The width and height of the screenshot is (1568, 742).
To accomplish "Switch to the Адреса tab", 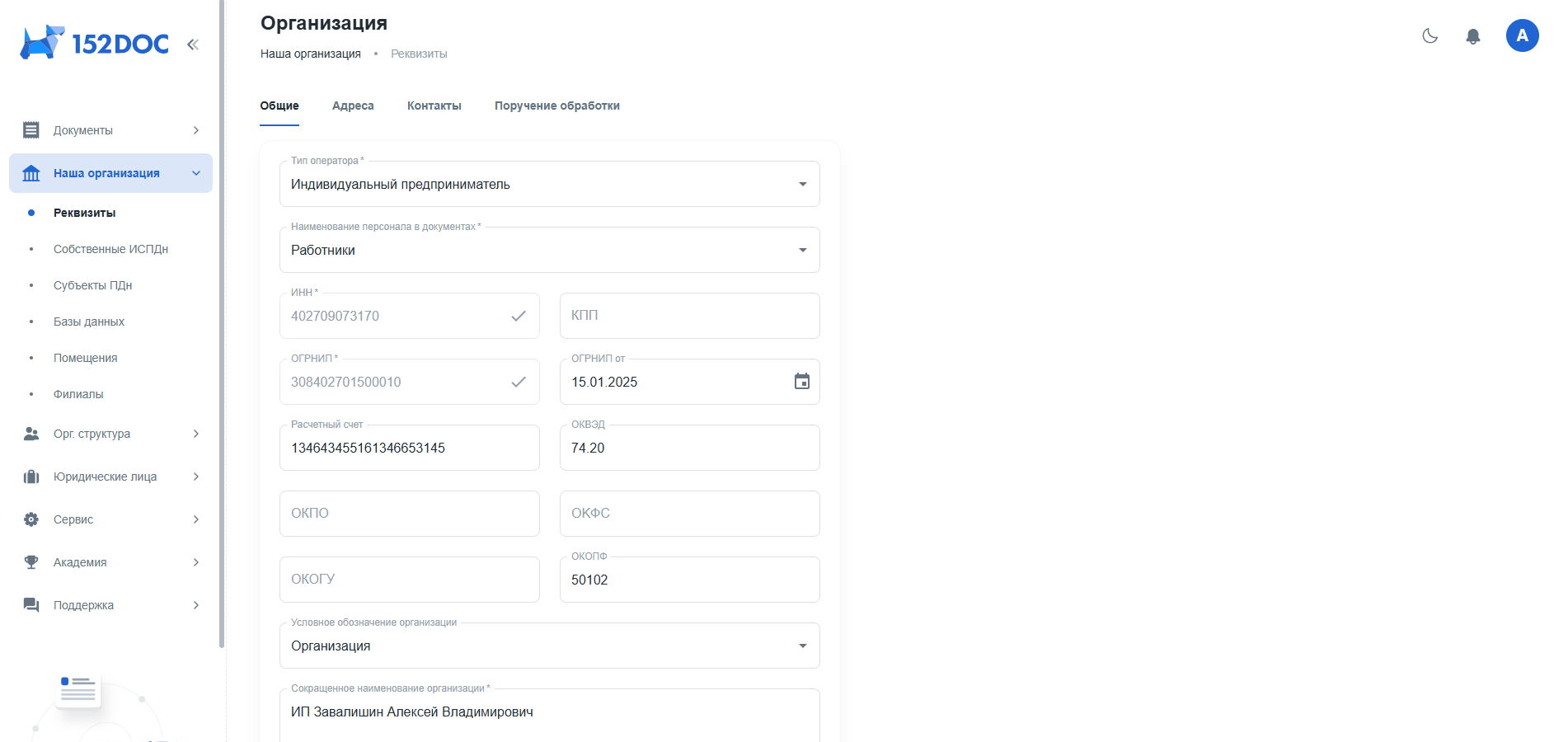I will coord(353,106).
